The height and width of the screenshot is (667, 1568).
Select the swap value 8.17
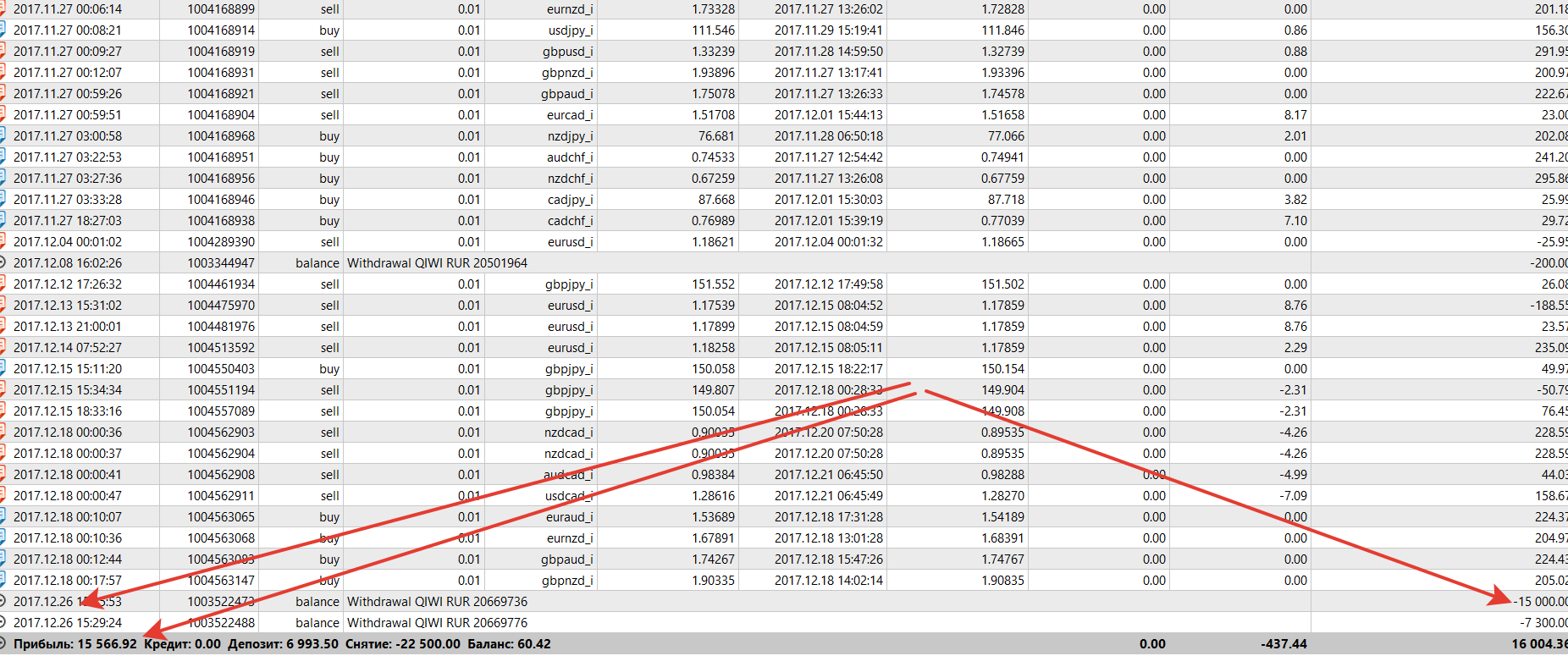[x=1295, y=114]
